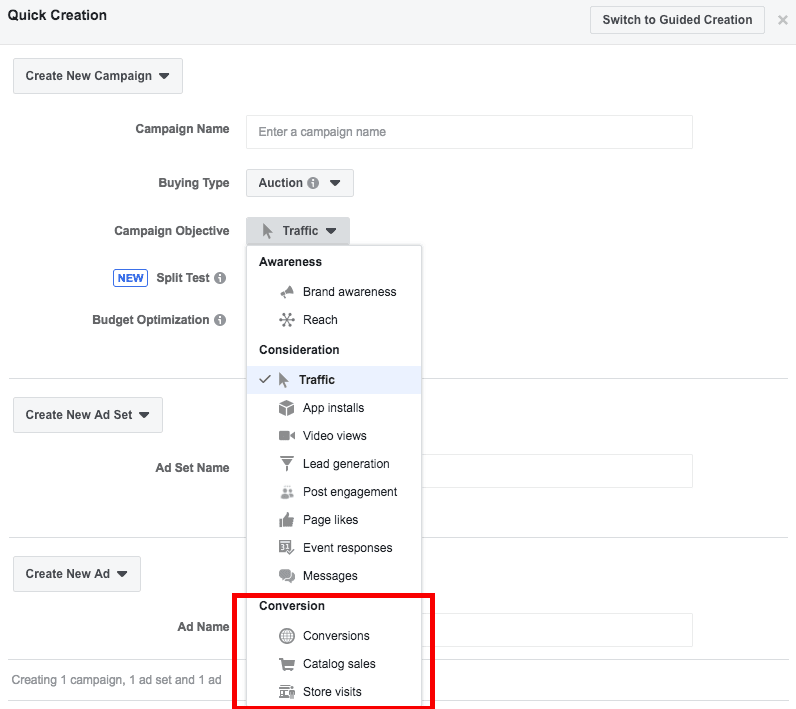The width and height of the screenshot is (796, 709).
Task: Open the Create New Campaign dropdown
Action: (97, 76)
